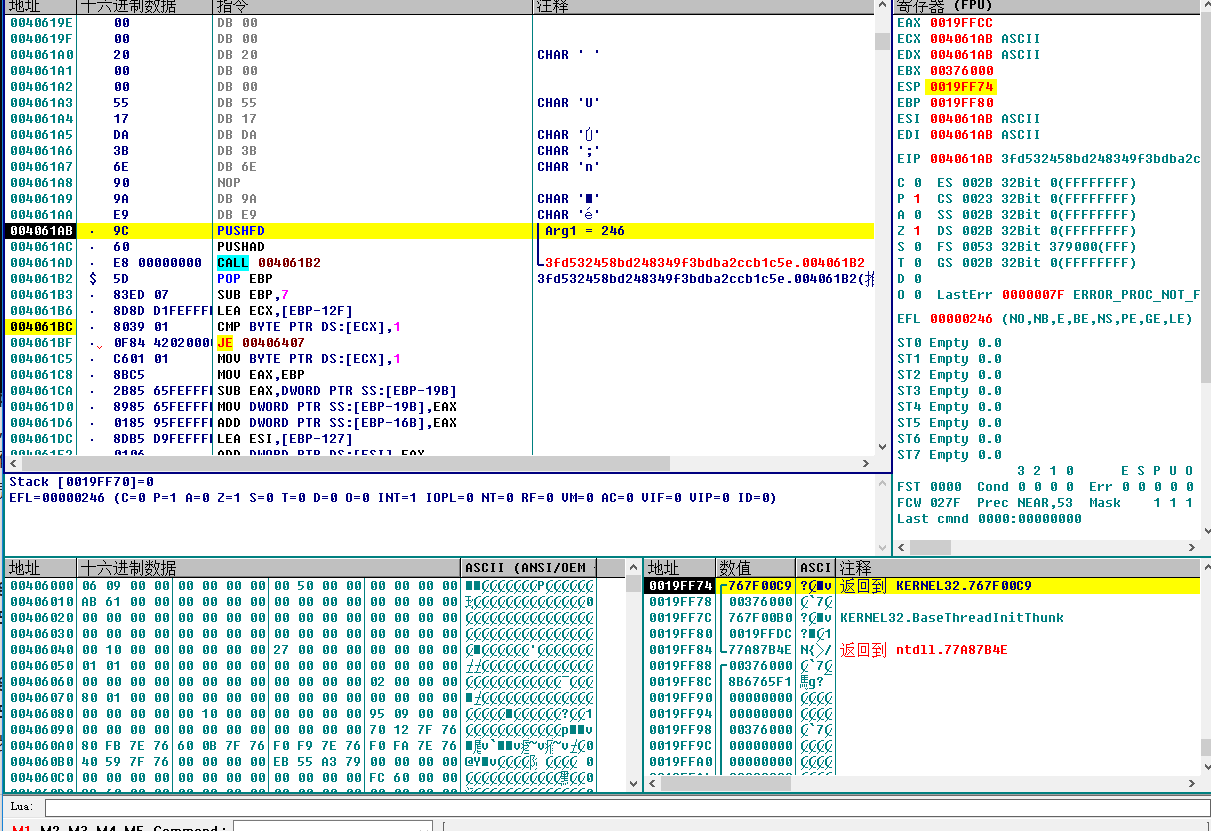Image resolution: width=1211 pixels, height=831 pixels.
Task: Switch to the M2 memory dump tab
Action: [x=49, y=828]
